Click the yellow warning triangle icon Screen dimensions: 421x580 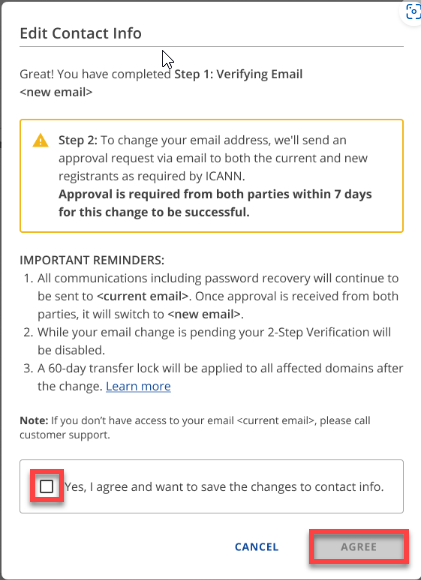(40, 141)
